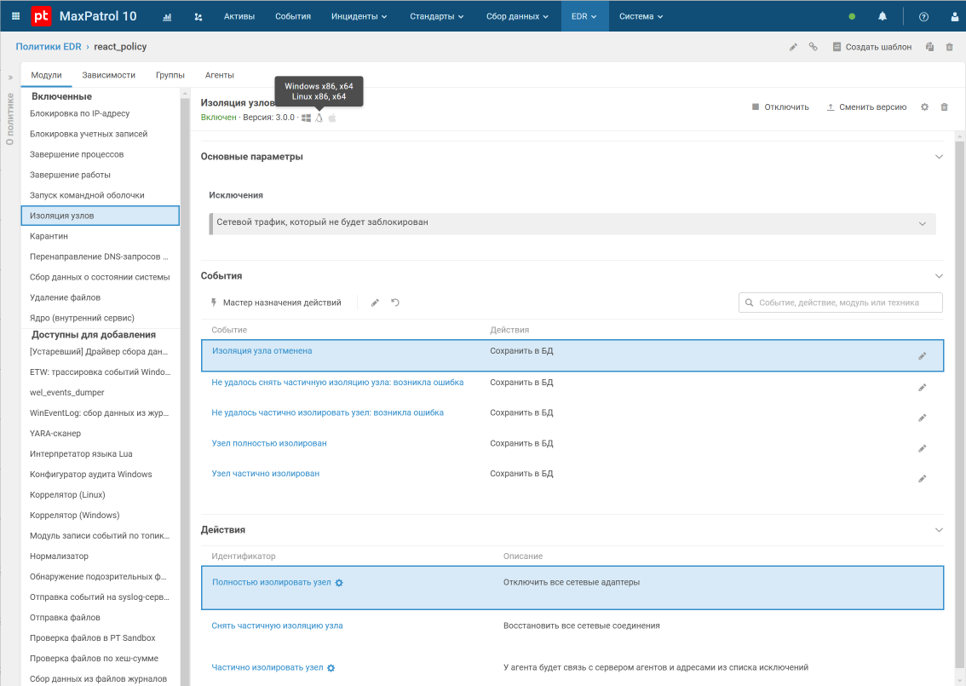The image size is (966, 686).
Task: Open the apps grid menu
Action: click(x=16, y=17)
